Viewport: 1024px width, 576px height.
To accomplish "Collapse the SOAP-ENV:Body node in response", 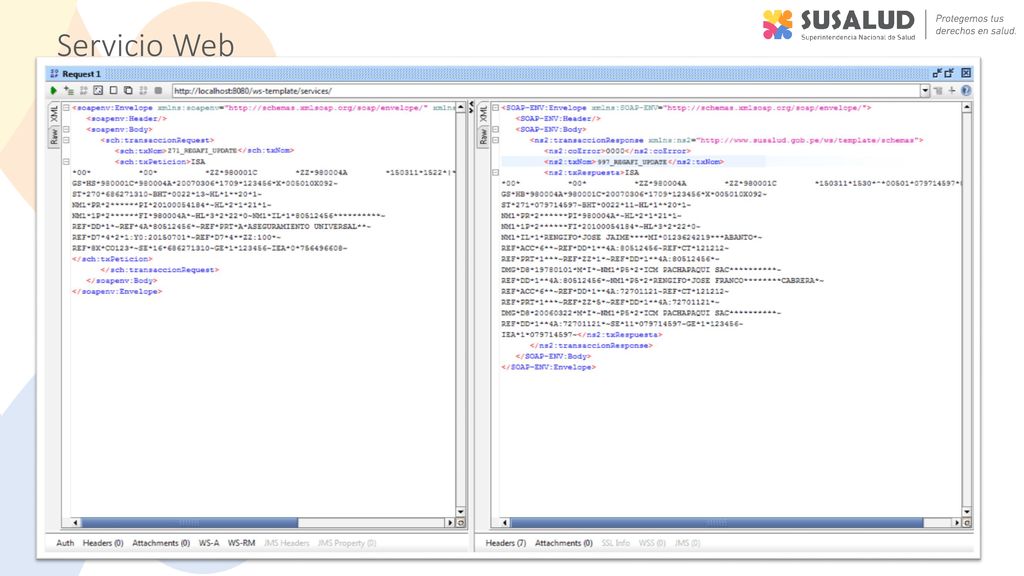I will pos(496,129).
